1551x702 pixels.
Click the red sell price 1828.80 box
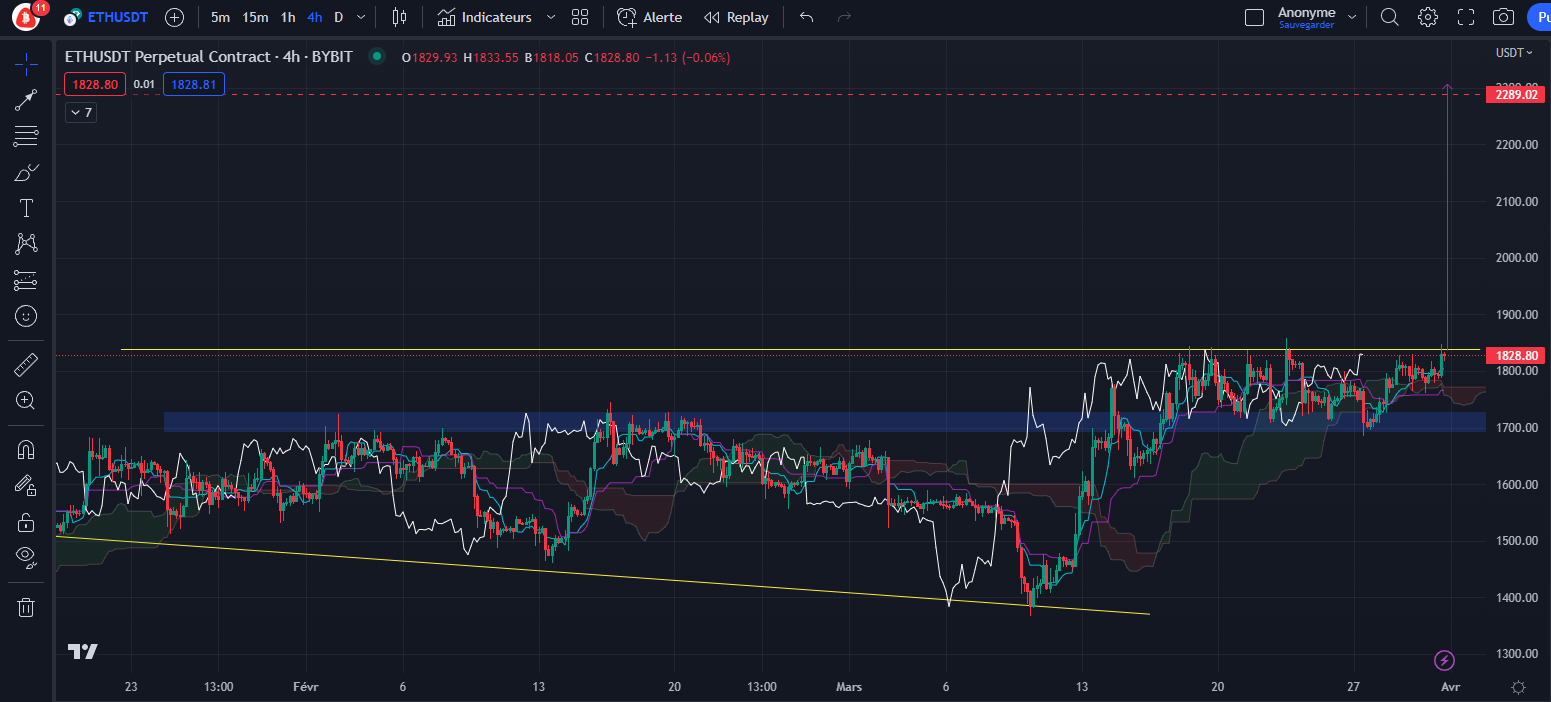pyautogui.click(x=95, y=85)
